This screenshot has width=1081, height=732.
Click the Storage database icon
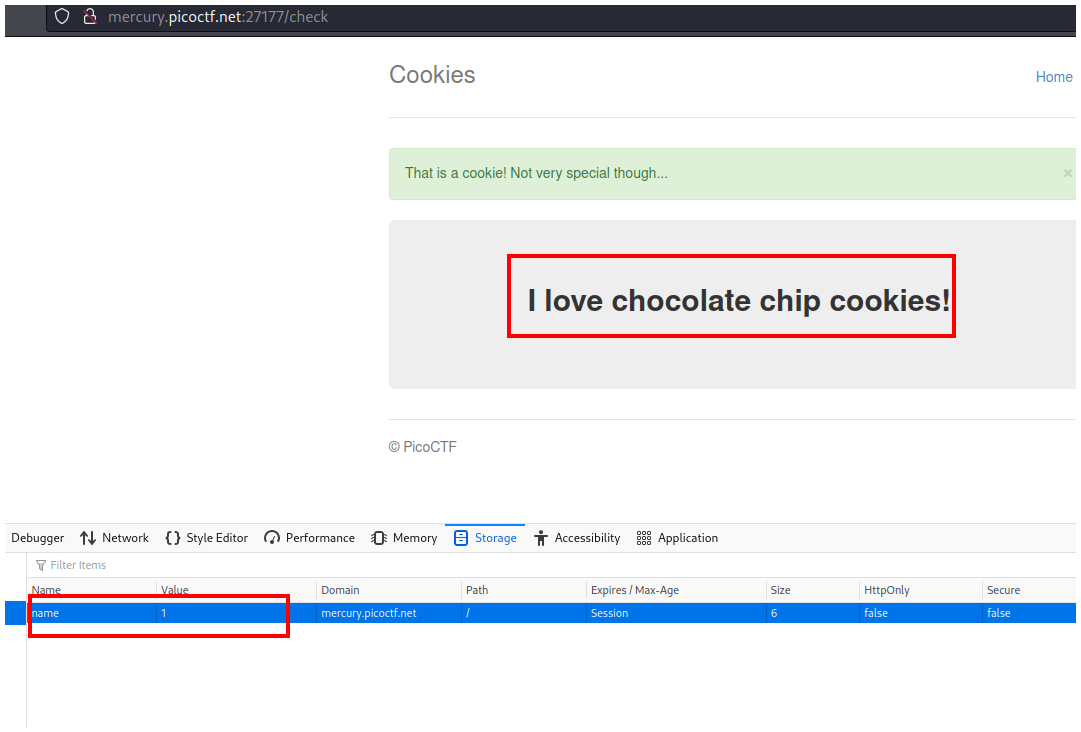(x=461, y=538)
